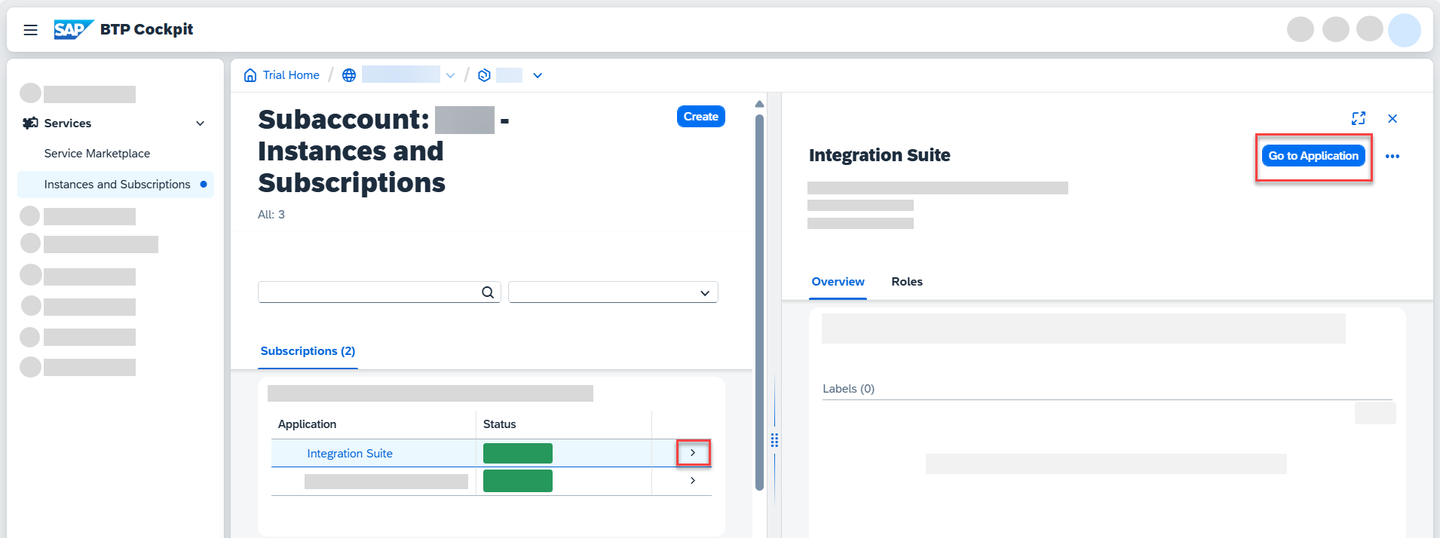Close the Integration Suite detail panel
This screenshot has width=1440, height=538.
[x=1392, y=118]
